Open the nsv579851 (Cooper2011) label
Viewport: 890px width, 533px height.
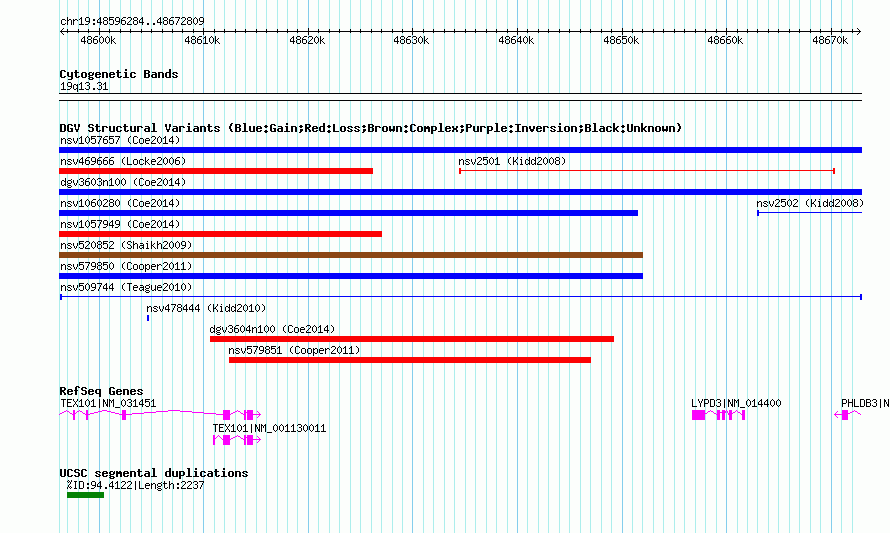(x=294, y=350)
